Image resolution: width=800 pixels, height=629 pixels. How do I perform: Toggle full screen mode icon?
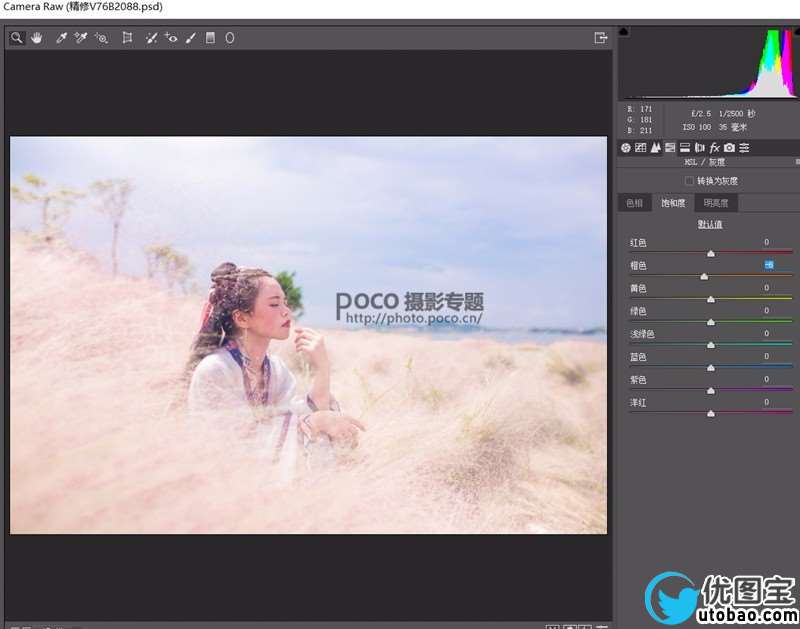(601, 38)
